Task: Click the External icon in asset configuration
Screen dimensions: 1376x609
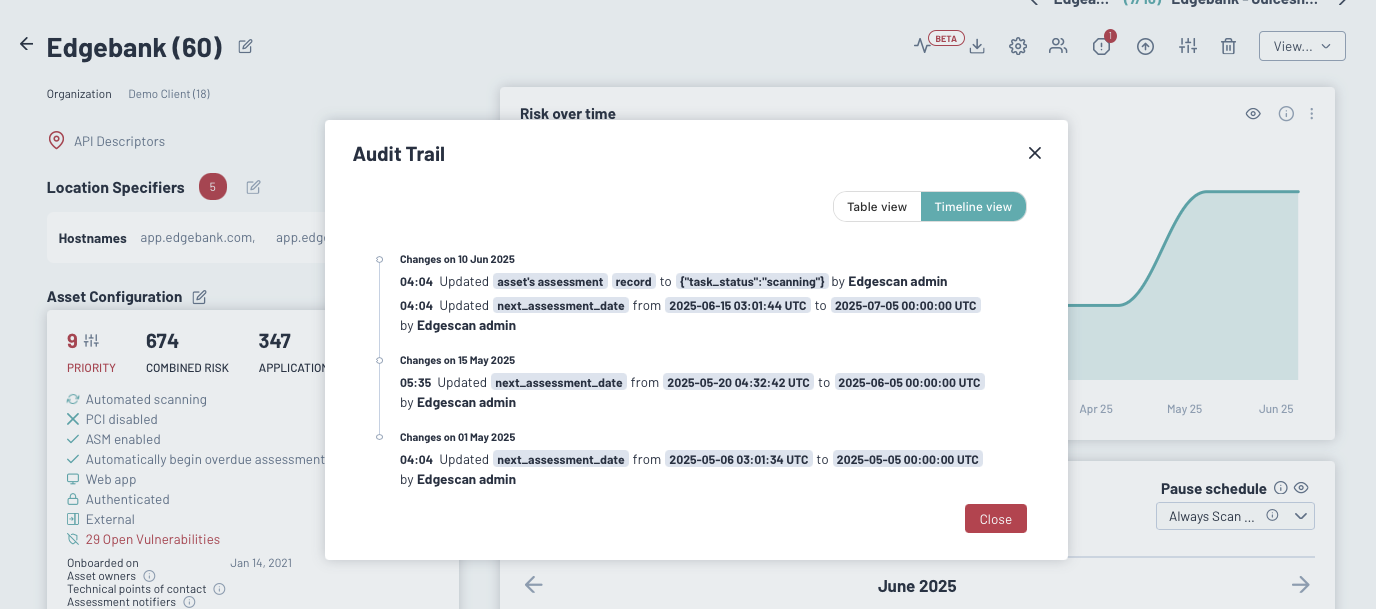Action: 72,520
